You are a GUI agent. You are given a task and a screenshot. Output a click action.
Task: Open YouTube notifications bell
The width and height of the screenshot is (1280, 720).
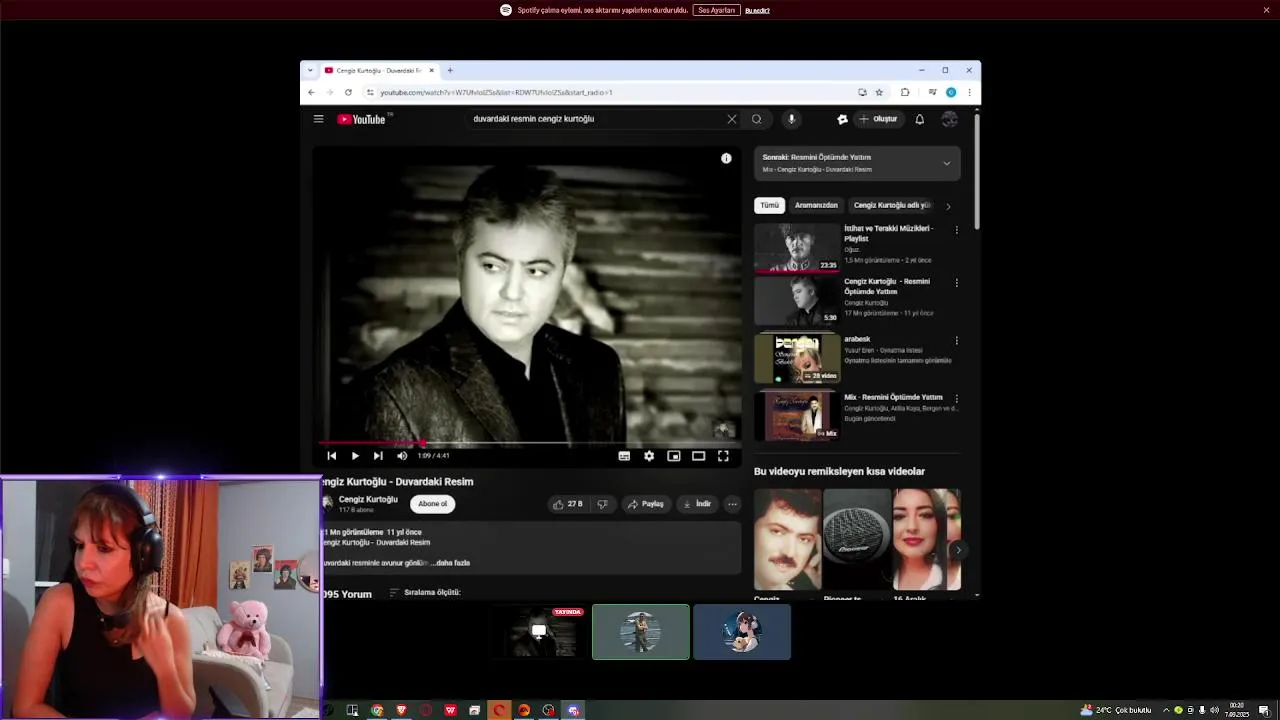click(919, 119)
